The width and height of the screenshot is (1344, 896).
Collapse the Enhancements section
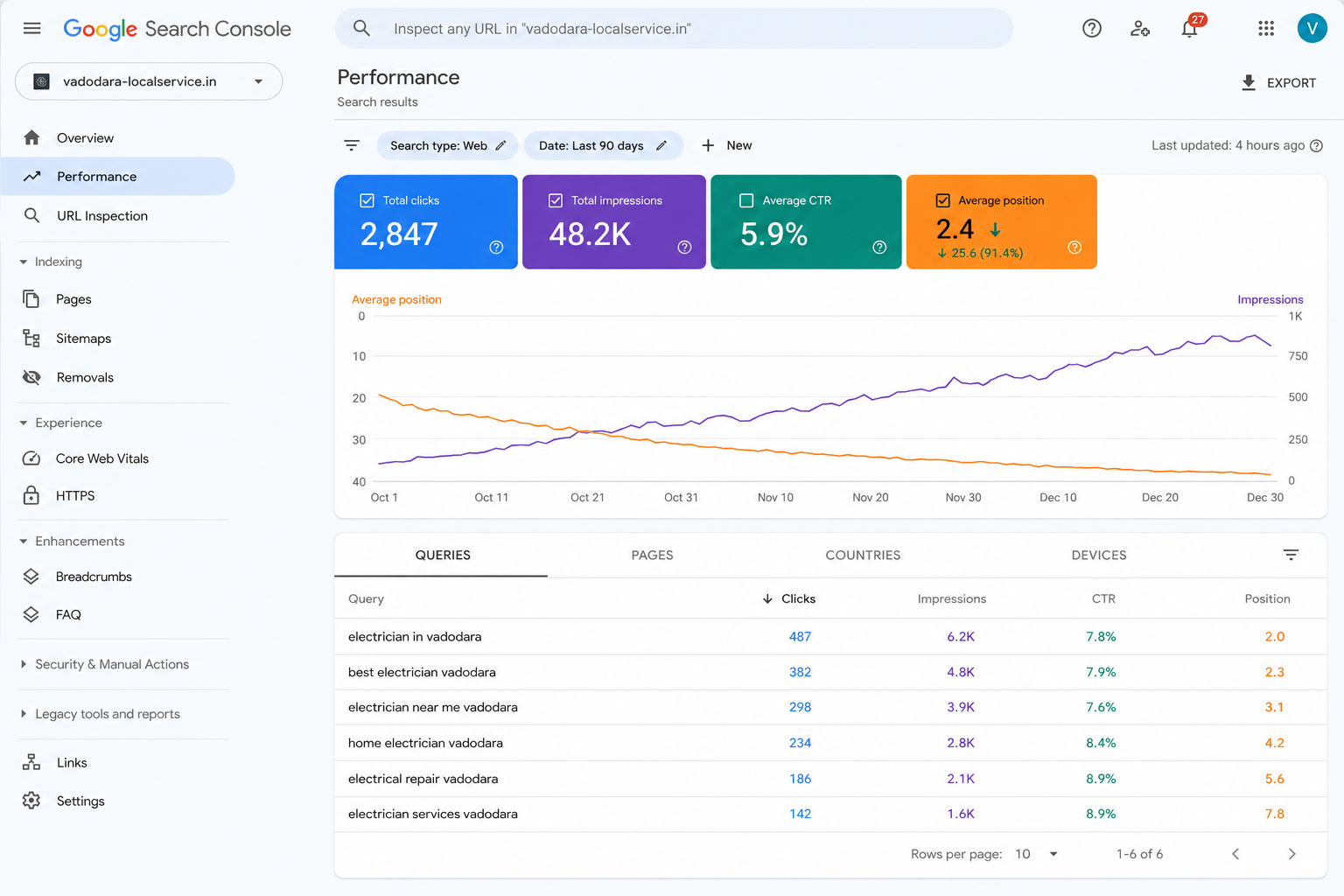click(24, 542)
